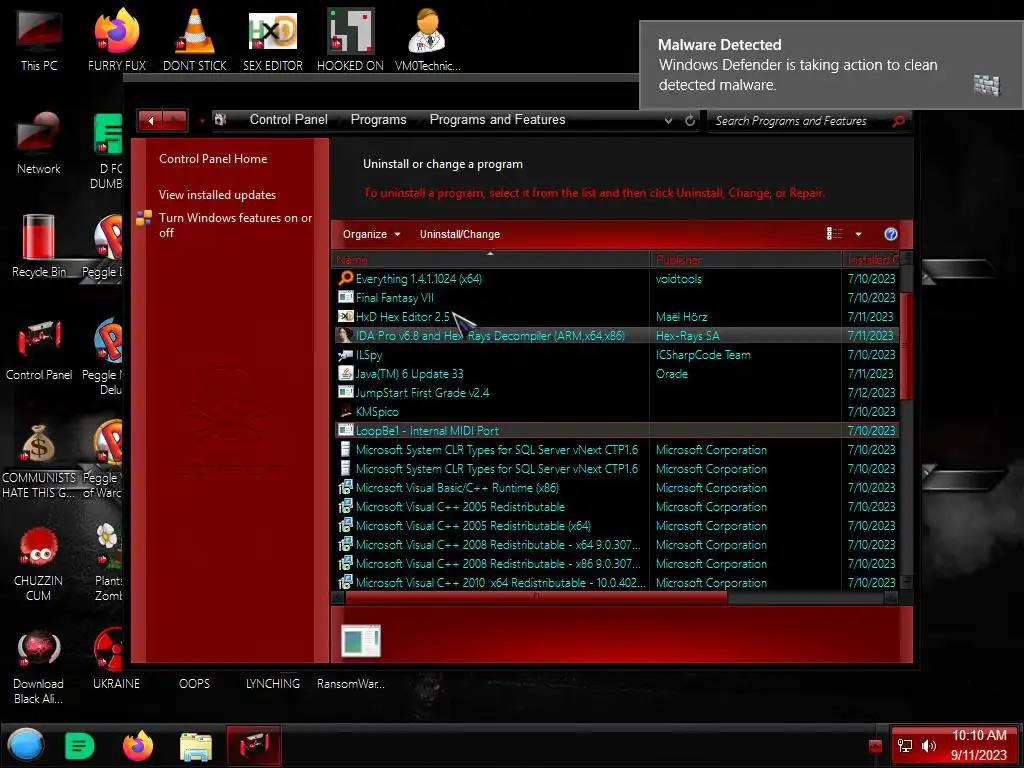Click the Malware Detected notification
Viewport: 1024px width, 768px height.
831,65
